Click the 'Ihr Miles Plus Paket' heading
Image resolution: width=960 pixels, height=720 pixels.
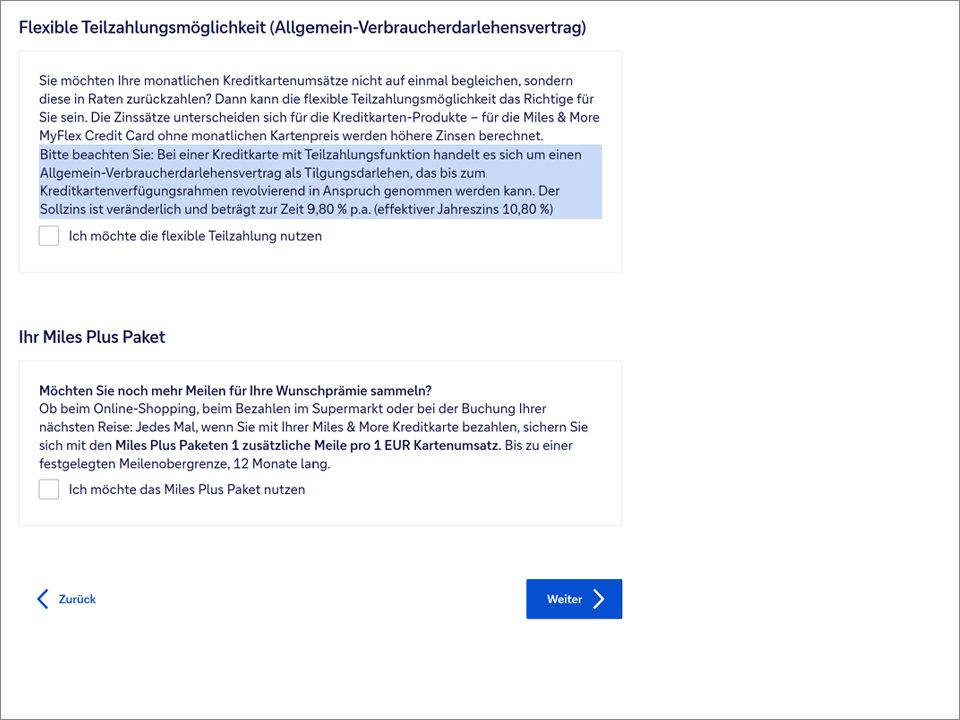coord(92,337)
